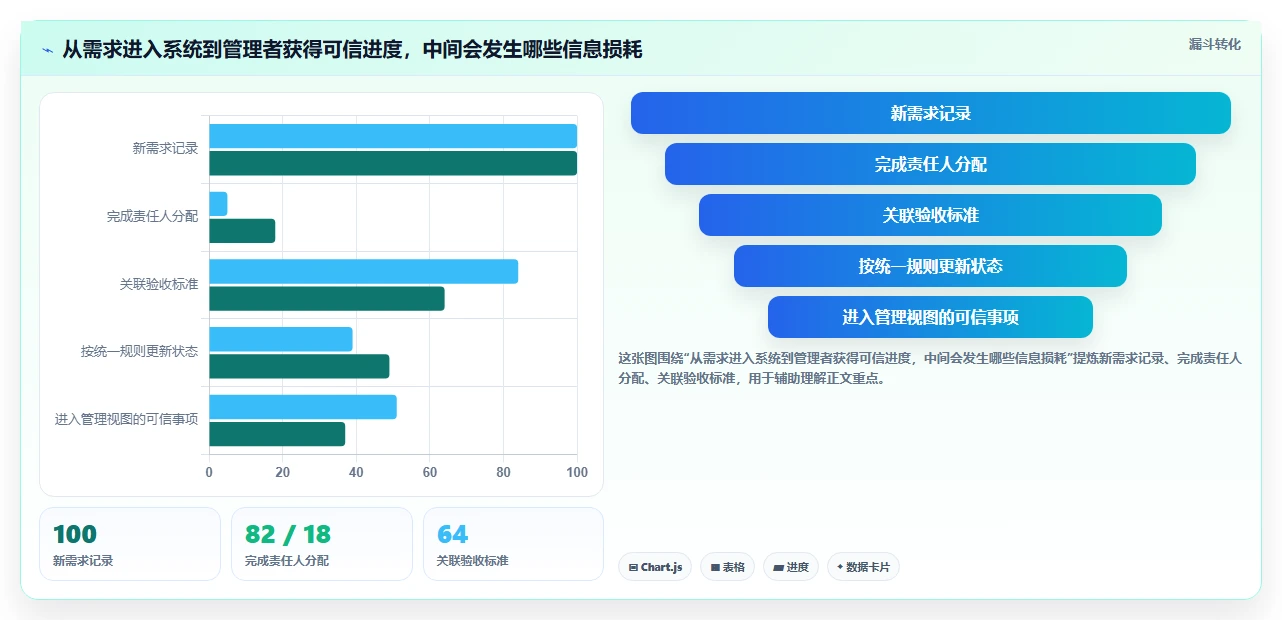Click the 数据卡片 chip
The image size is (1282, 620).
[863, 567]
